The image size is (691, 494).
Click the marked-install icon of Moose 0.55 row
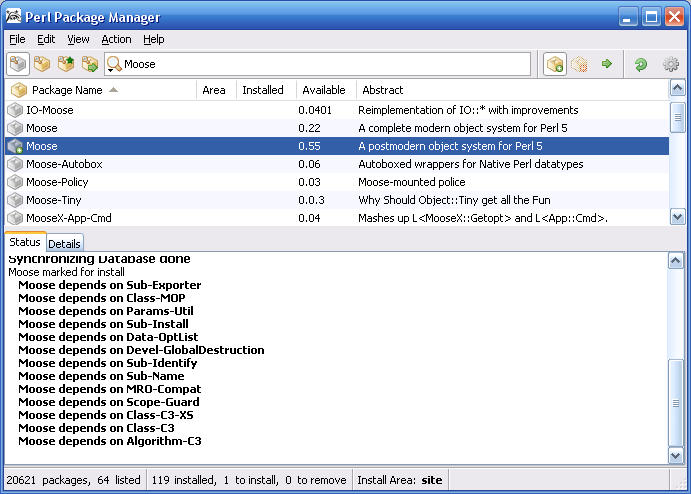[15, 146]
